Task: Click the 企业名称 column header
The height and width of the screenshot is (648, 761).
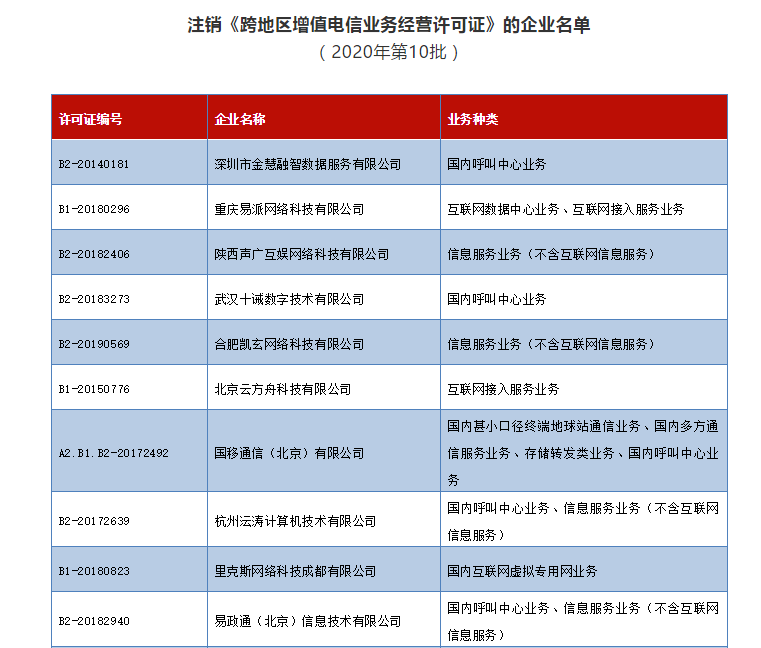Action: (x=240, y=119)
